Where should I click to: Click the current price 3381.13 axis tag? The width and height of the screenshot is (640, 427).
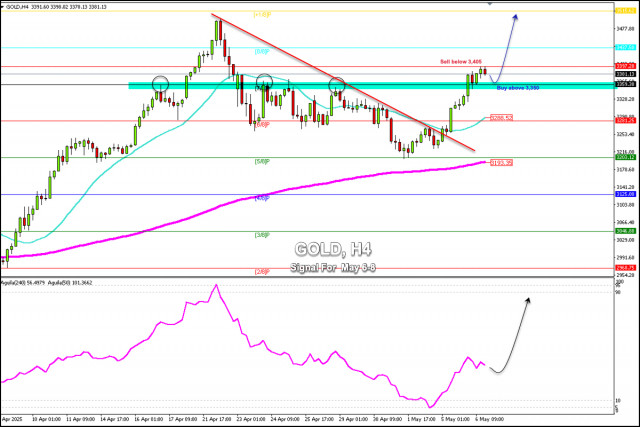click(626, 74)
